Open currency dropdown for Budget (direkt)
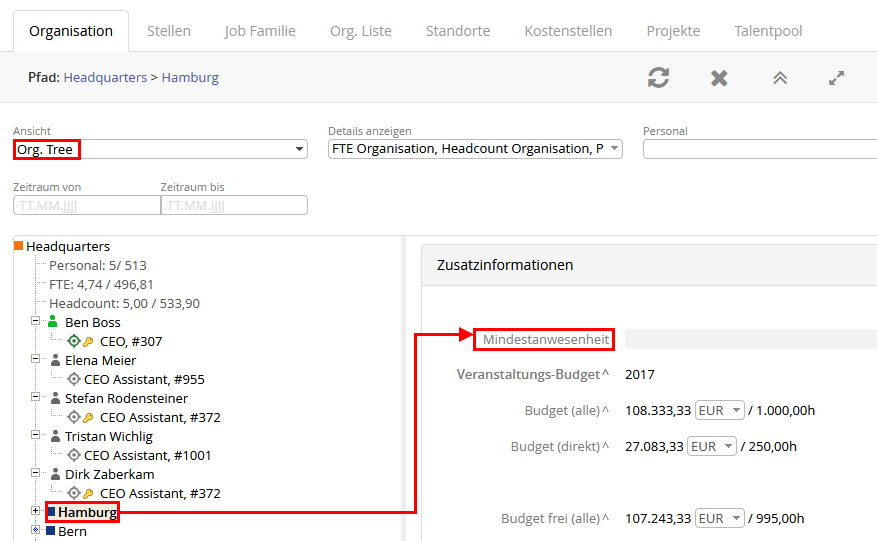Screen dimensions: 877x541 (711, 446)
